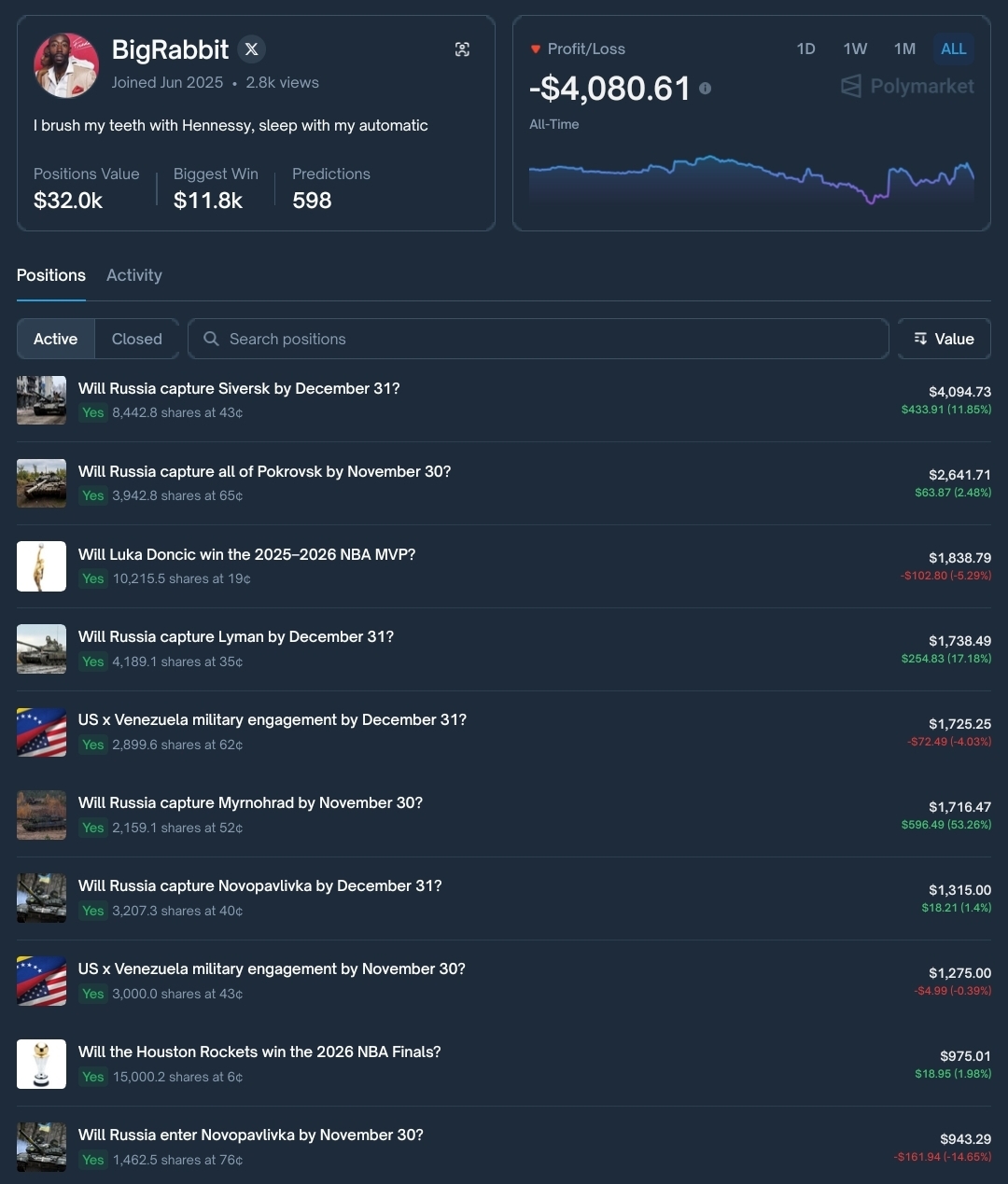1008x1184 pixels.
Task: Switch to Closed positions filter
Action: [x=136, y=339]
